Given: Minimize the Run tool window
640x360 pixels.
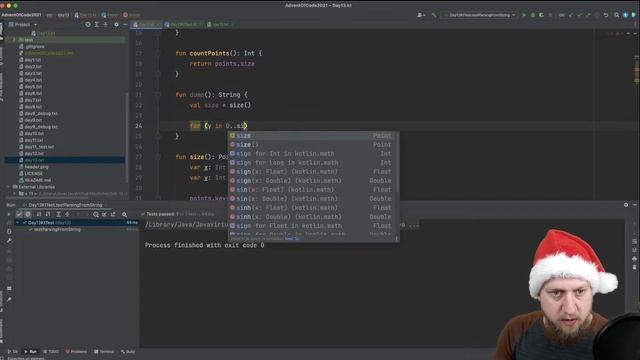Looking at the screenshot, I should [x=635, y=205].
